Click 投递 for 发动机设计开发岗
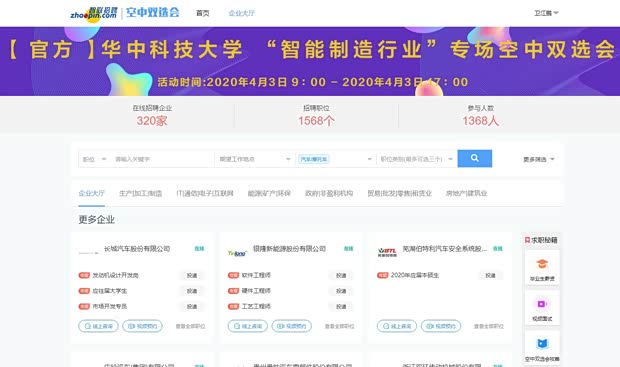 click(192, 275)
